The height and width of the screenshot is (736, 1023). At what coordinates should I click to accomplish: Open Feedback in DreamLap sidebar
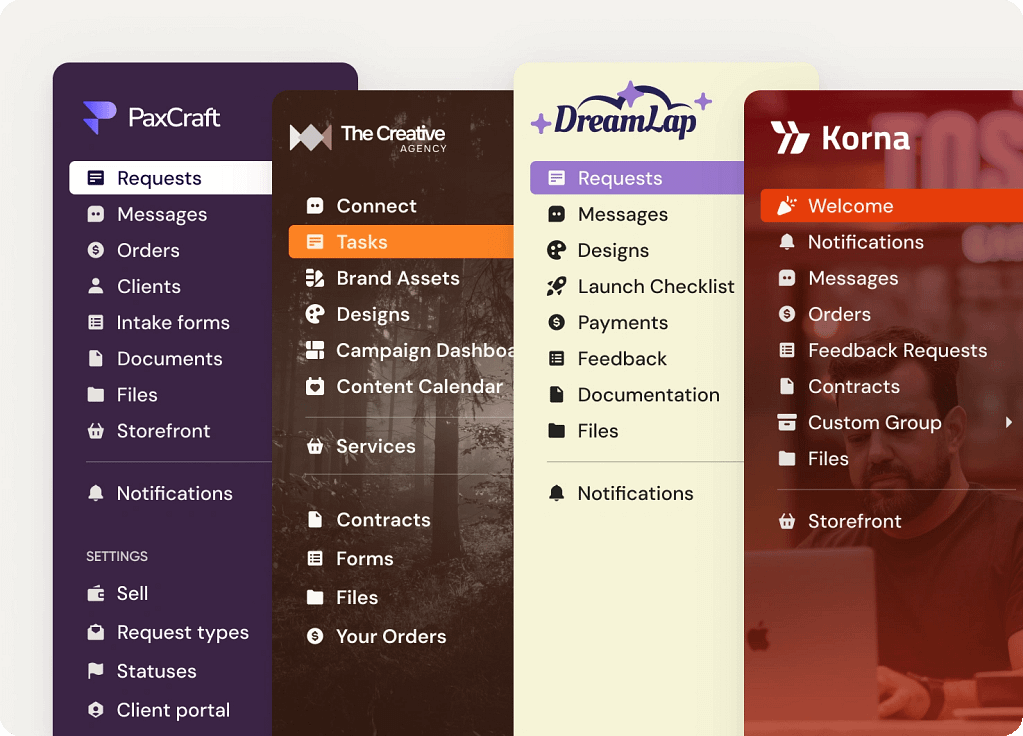coord(622,359)
